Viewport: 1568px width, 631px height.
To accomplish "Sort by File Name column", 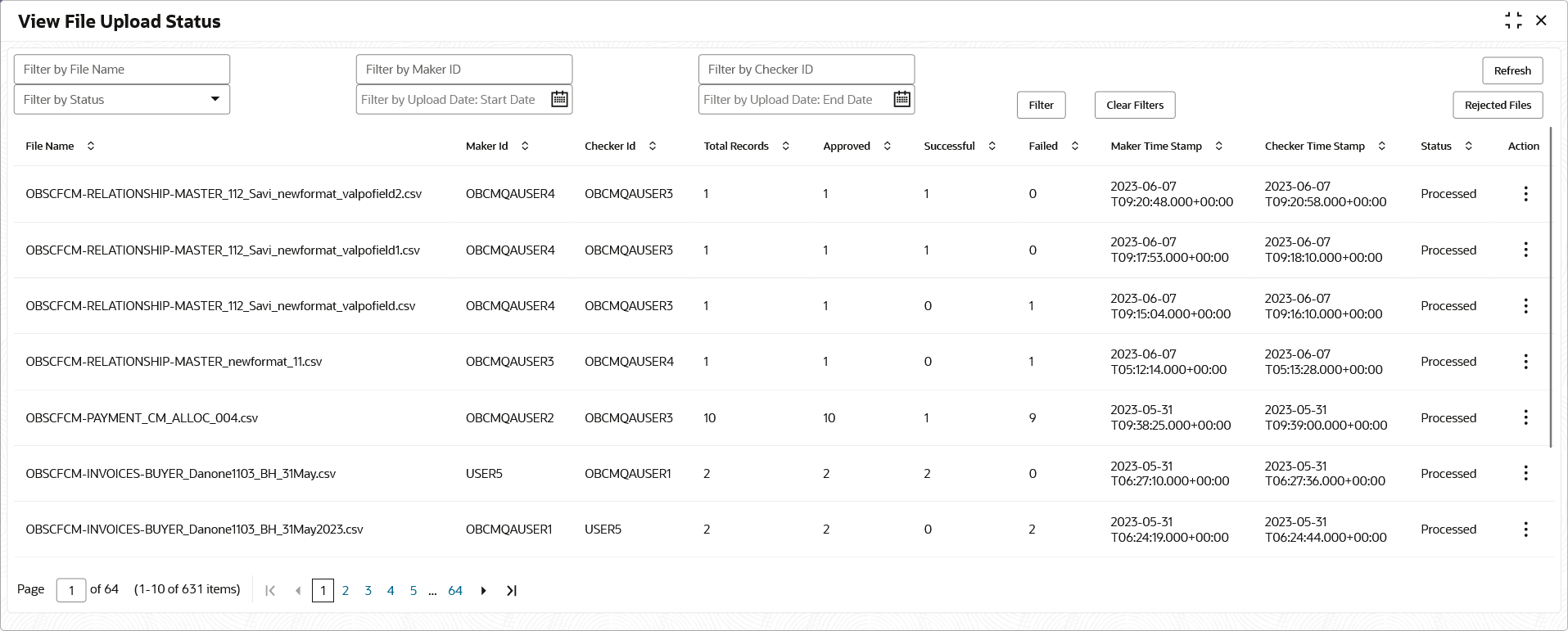I will tap(91, 146).
